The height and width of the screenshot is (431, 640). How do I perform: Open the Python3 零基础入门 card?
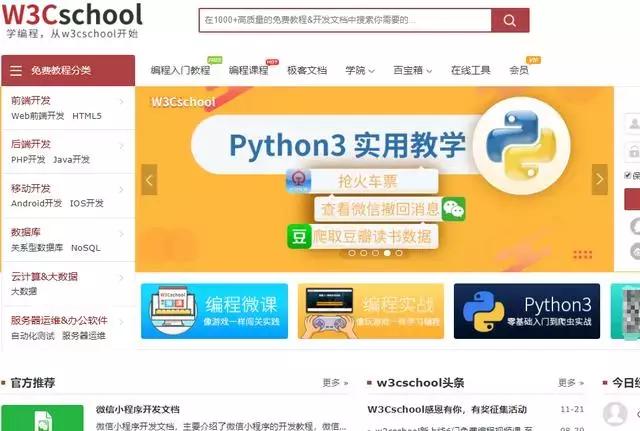527,311
